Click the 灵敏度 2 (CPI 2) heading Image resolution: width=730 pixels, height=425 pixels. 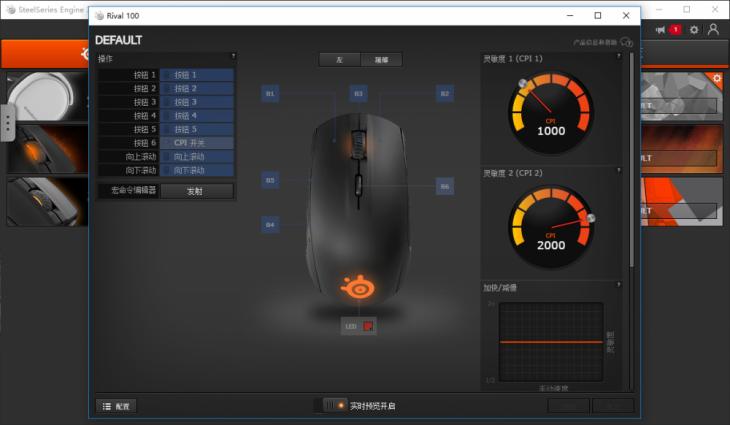click(513, 173)
